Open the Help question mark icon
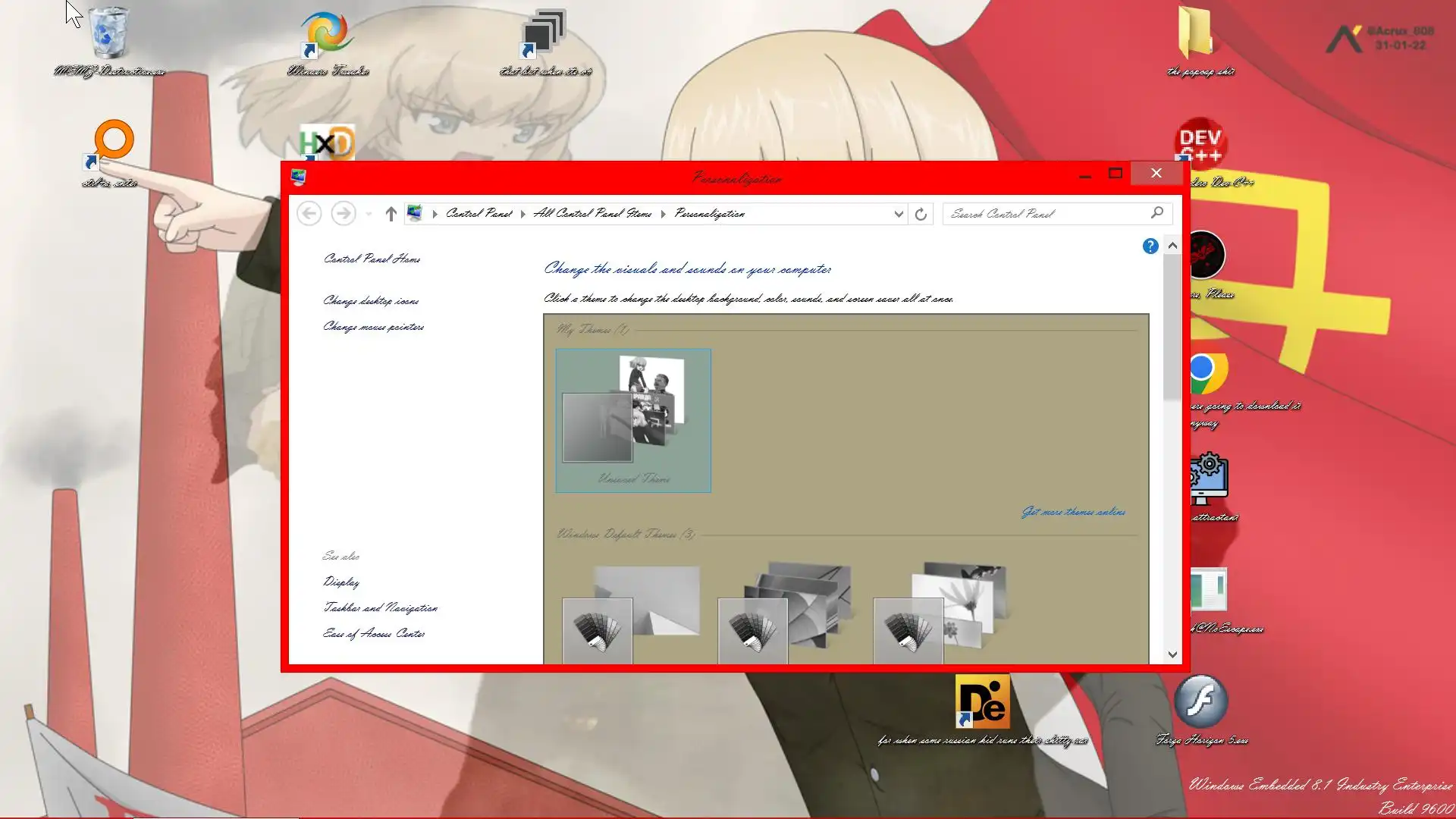The height and width of the screenshot is (819, 1456). click(1150, 246)
